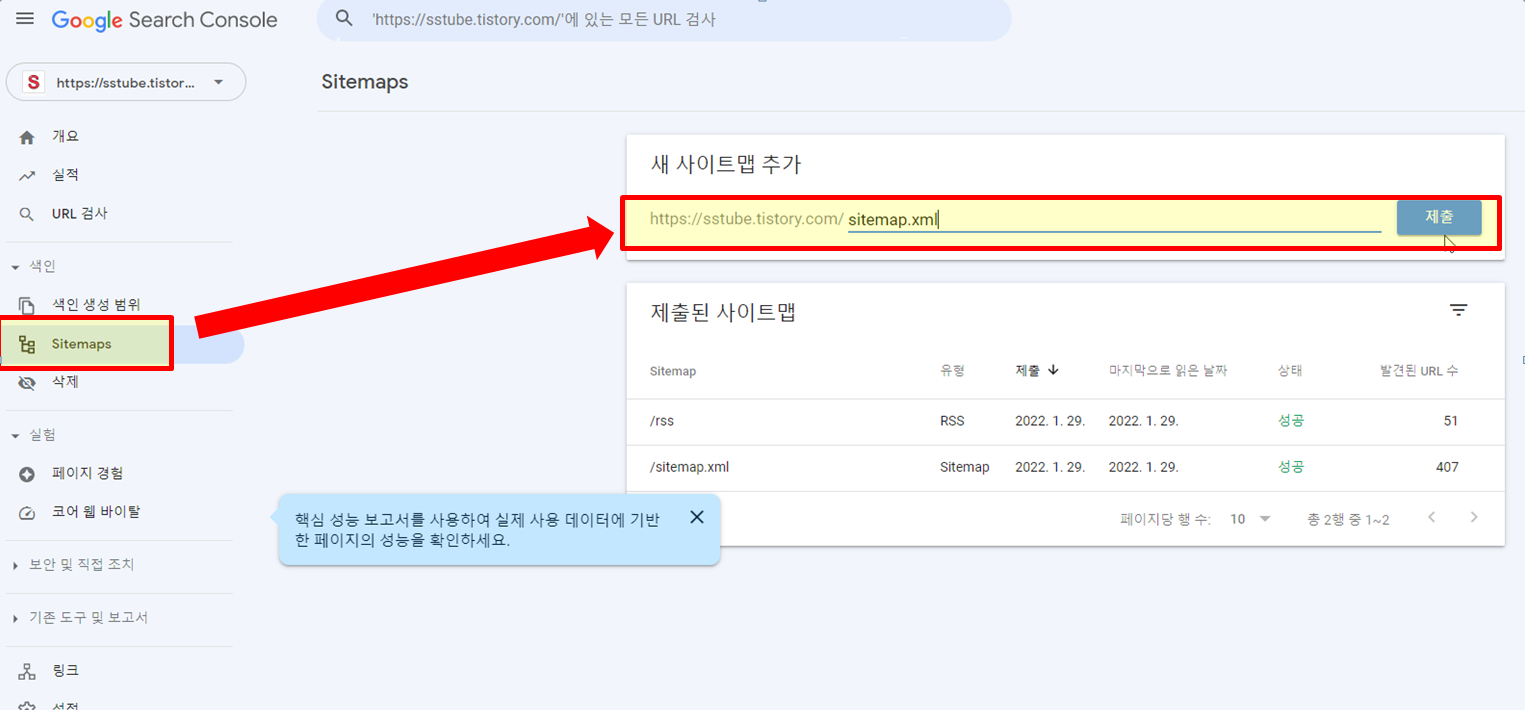Click the pages icon beside 색인 생성 범위
This screenshot has width=1525, height=710.
(27, 305)
